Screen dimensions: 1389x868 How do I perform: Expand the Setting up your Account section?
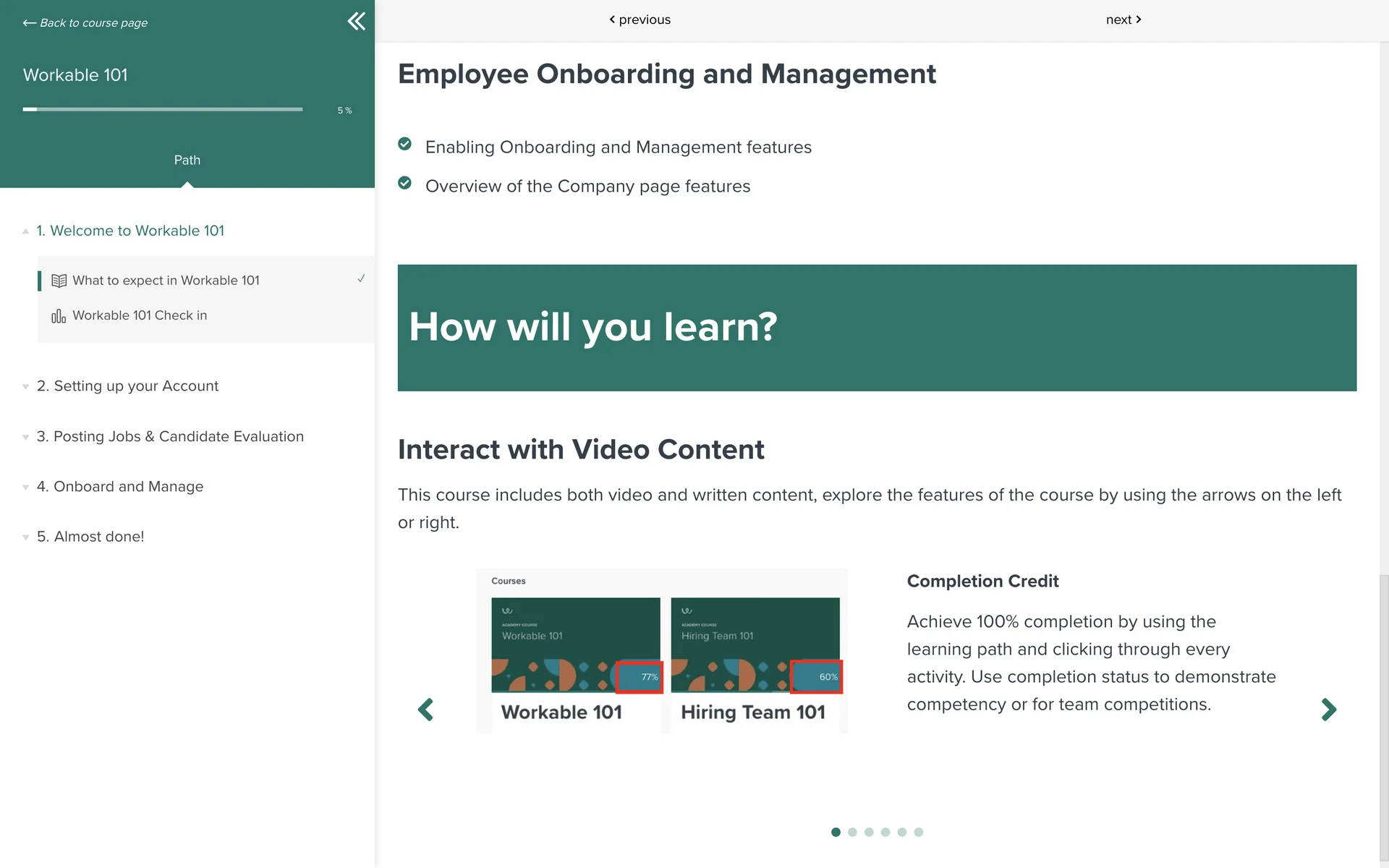coord(127,386)
